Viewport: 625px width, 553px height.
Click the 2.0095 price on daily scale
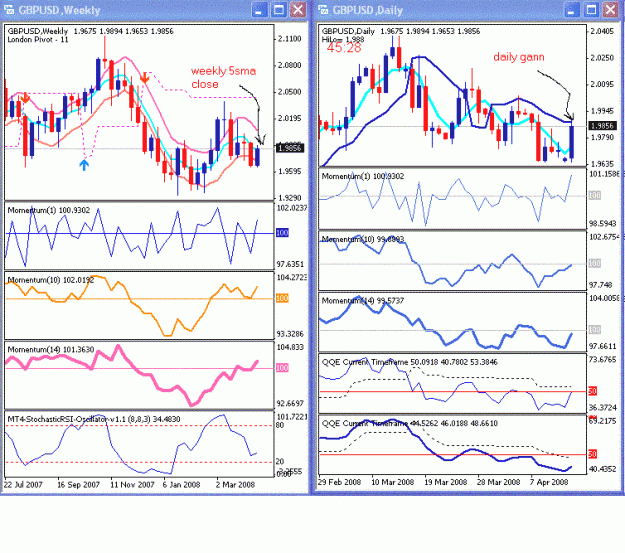click(602, 85)
